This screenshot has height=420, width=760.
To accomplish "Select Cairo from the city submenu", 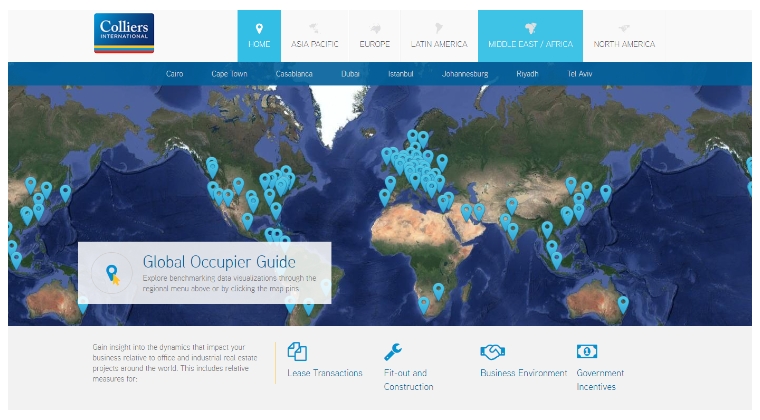I will click(x=177, y=74).
